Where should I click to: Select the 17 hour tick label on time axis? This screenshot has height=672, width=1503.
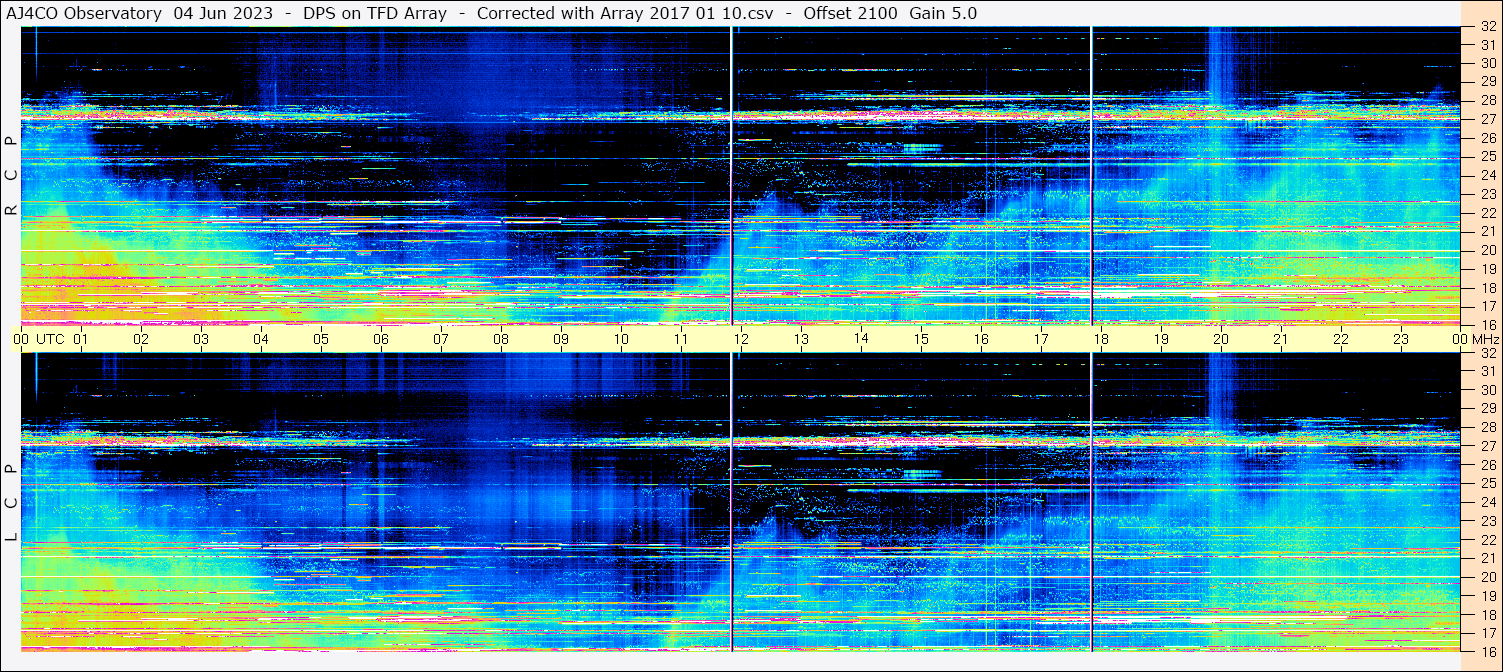(1041, 339)
